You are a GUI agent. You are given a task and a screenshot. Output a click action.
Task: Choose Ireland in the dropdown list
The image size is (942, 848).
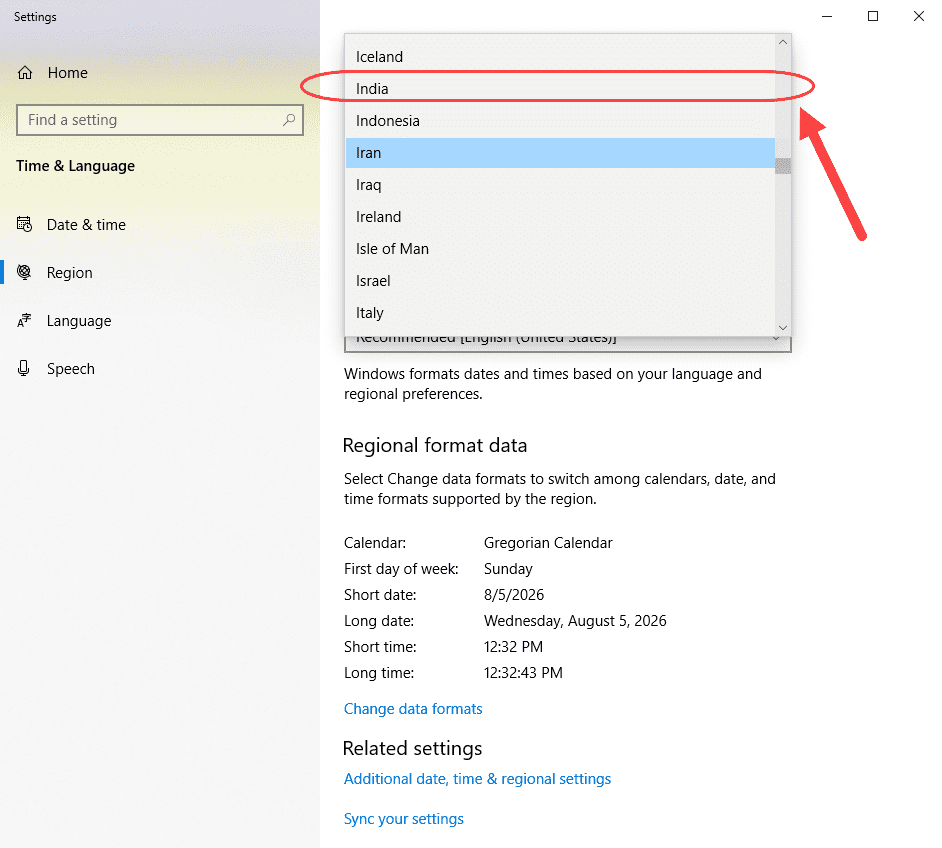[x=560, y=217]
